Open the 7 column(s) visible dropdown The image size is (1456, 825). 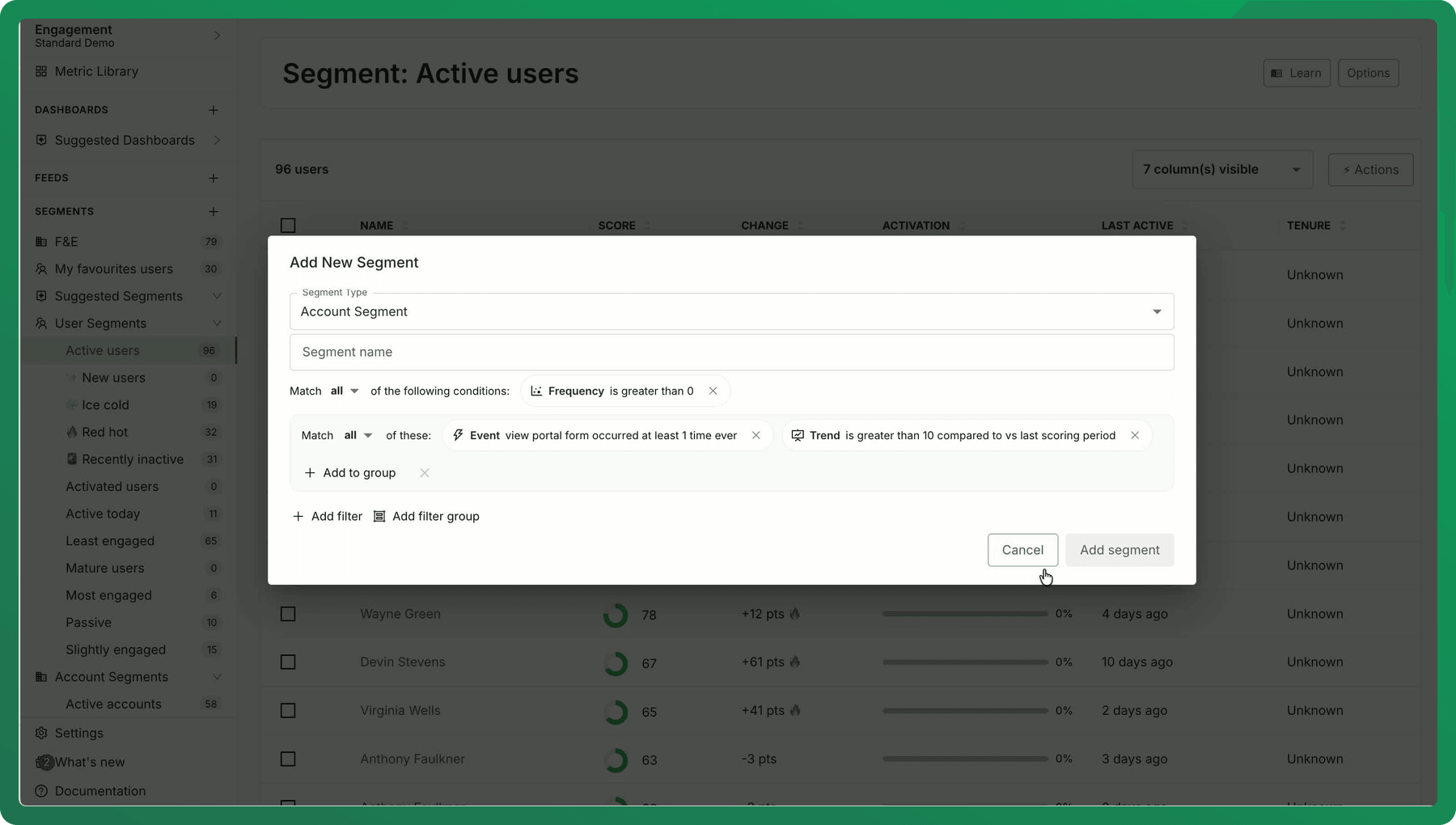tap(1222, 170)
